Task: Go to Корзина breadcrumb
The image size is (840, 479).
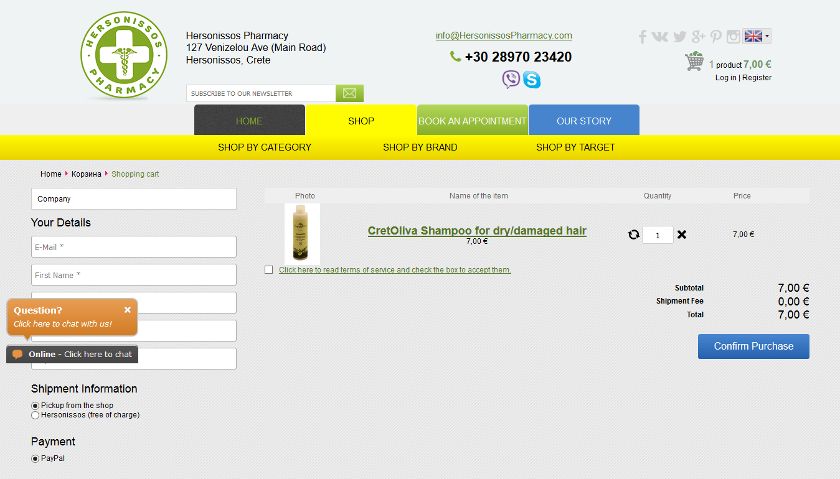Action: [x=86, y=174]
